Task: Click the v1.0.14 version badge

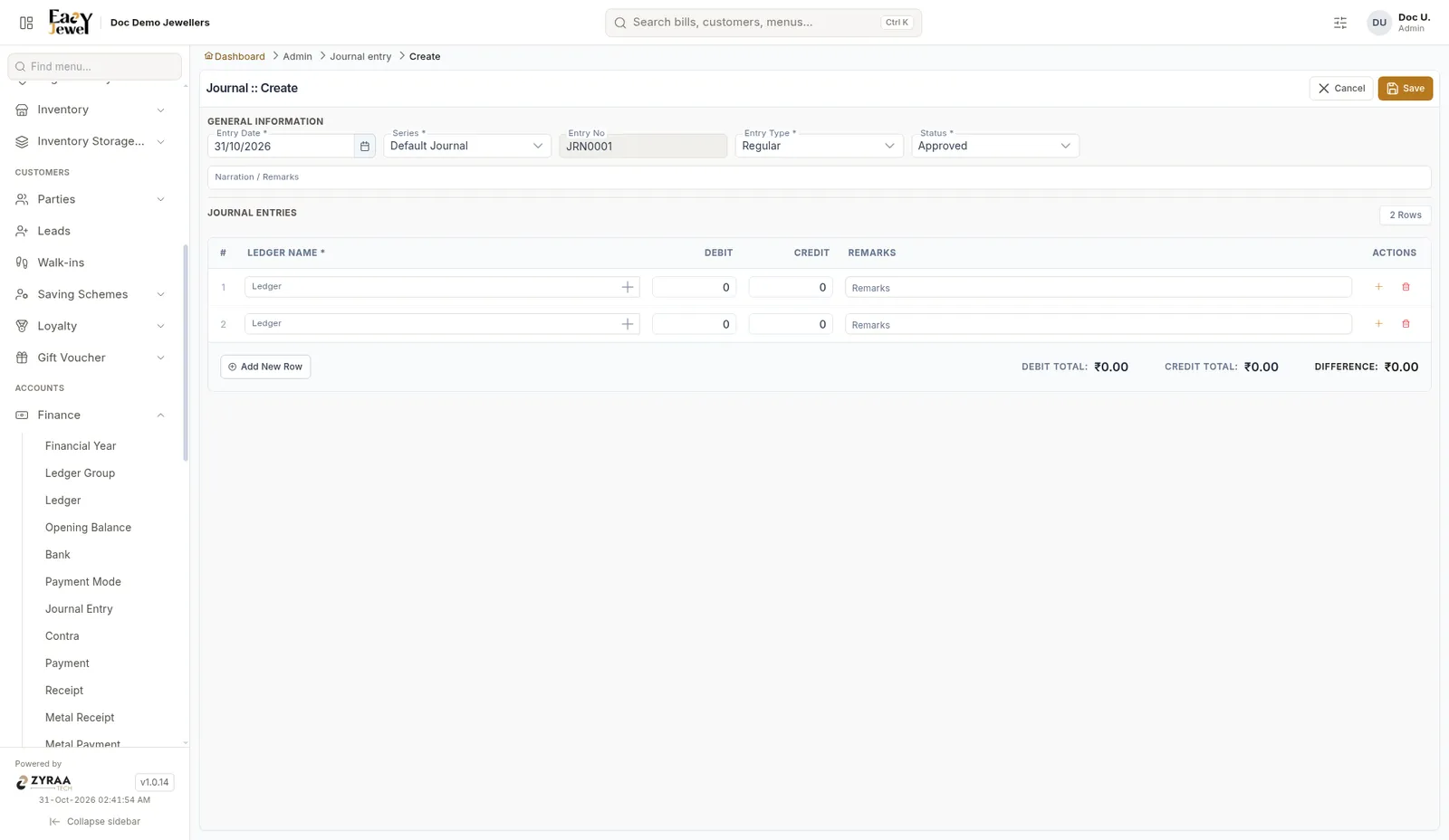Action: [x=154, y=782]
